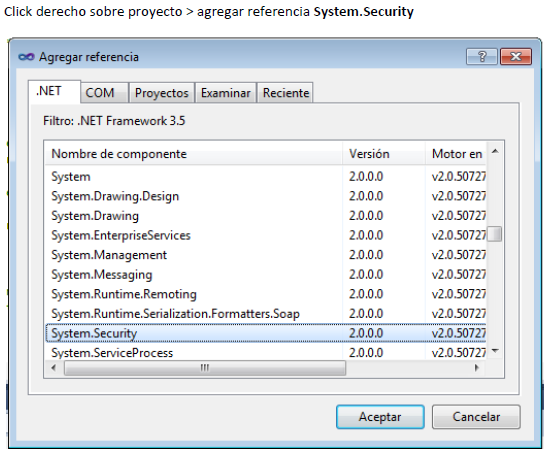Screen dimensions: 547x458
Task: Select the System.Drawing component
Action: 265,216
